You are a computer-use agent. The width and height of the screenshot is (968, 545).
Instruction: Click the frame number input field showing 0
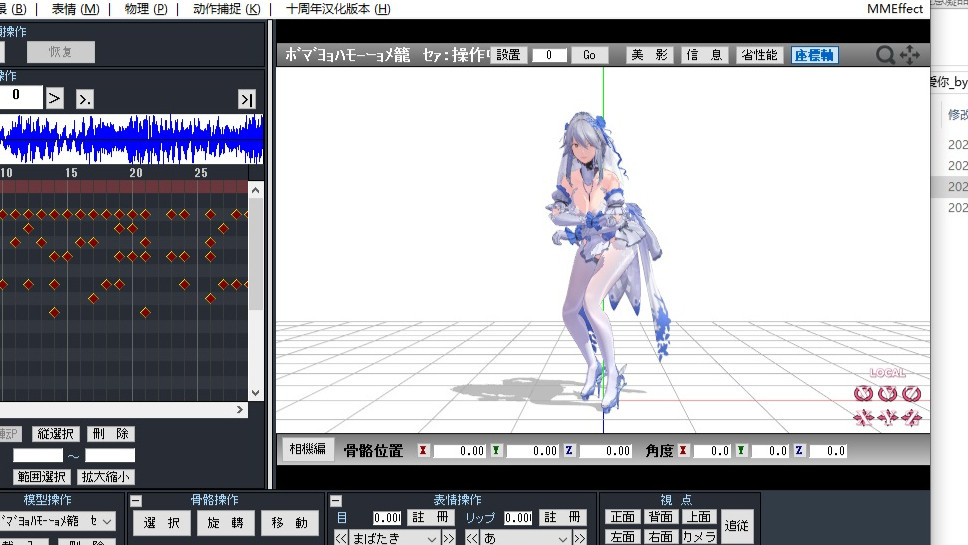20,97
